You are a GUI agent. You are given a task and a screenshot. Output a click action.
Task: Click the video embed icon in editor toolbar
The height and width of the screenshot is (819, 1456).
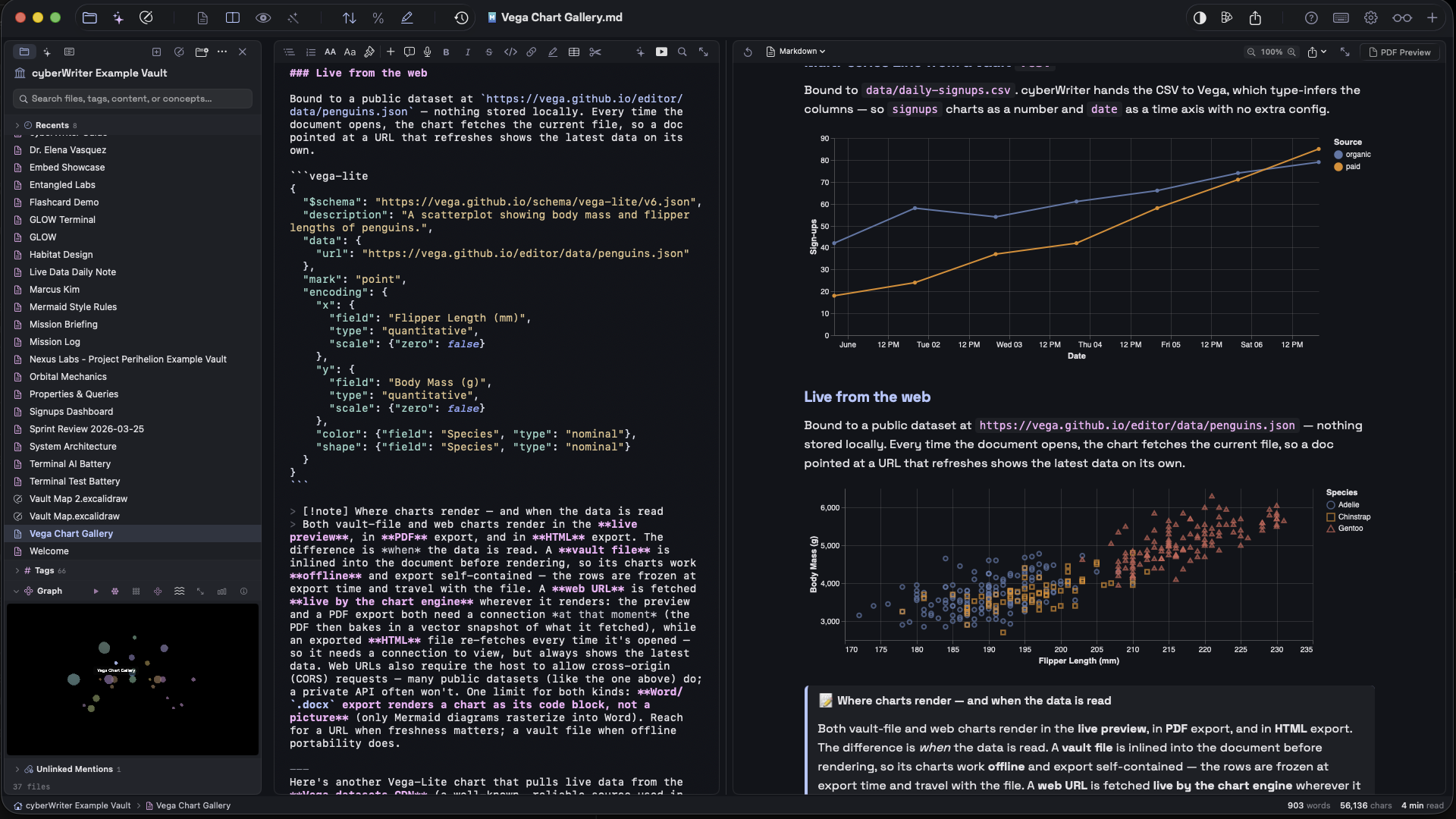(661, 52)
